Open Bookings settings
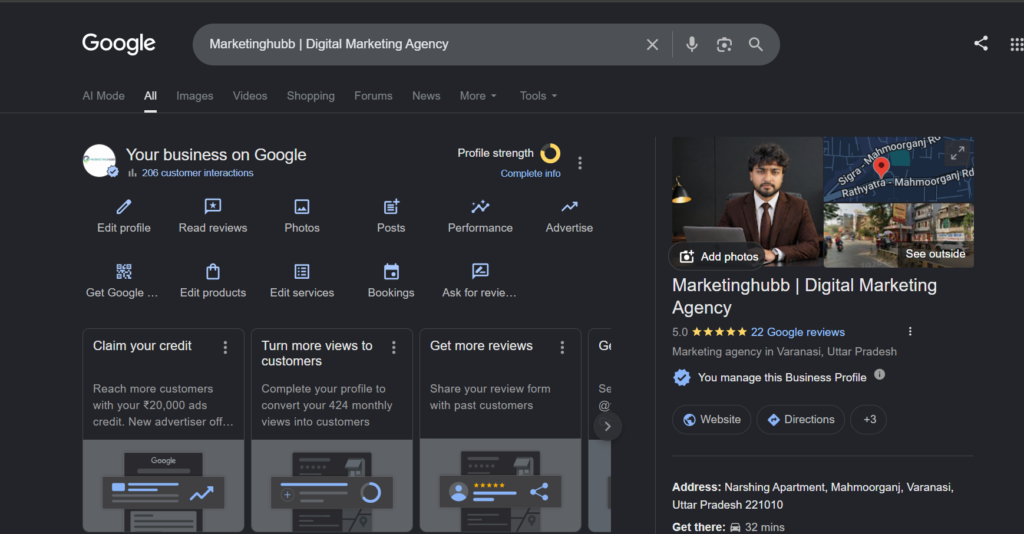The image size is (1024, 534). click(391, 281)
